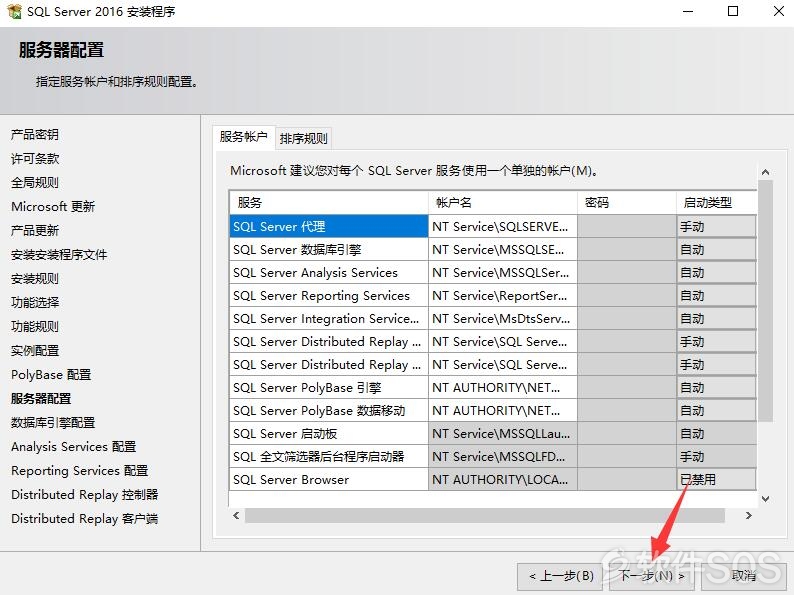The image size is (794, 595).
Task: Cancel setup with 取消 button
Action: coord(743,576)
